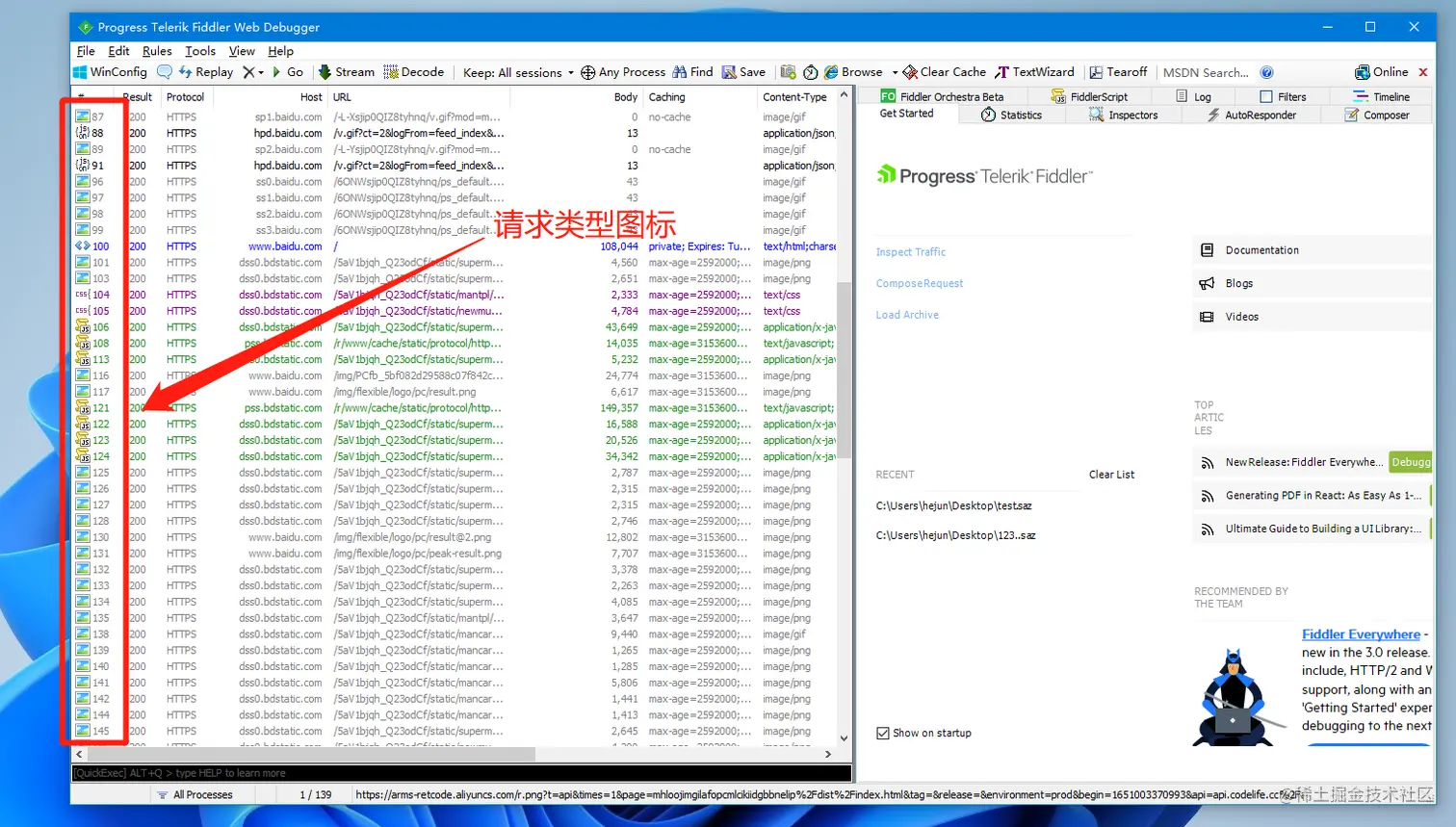Open the Rules menu
This screenshot has height=827, width=1456.
click(x=157, y=51)
